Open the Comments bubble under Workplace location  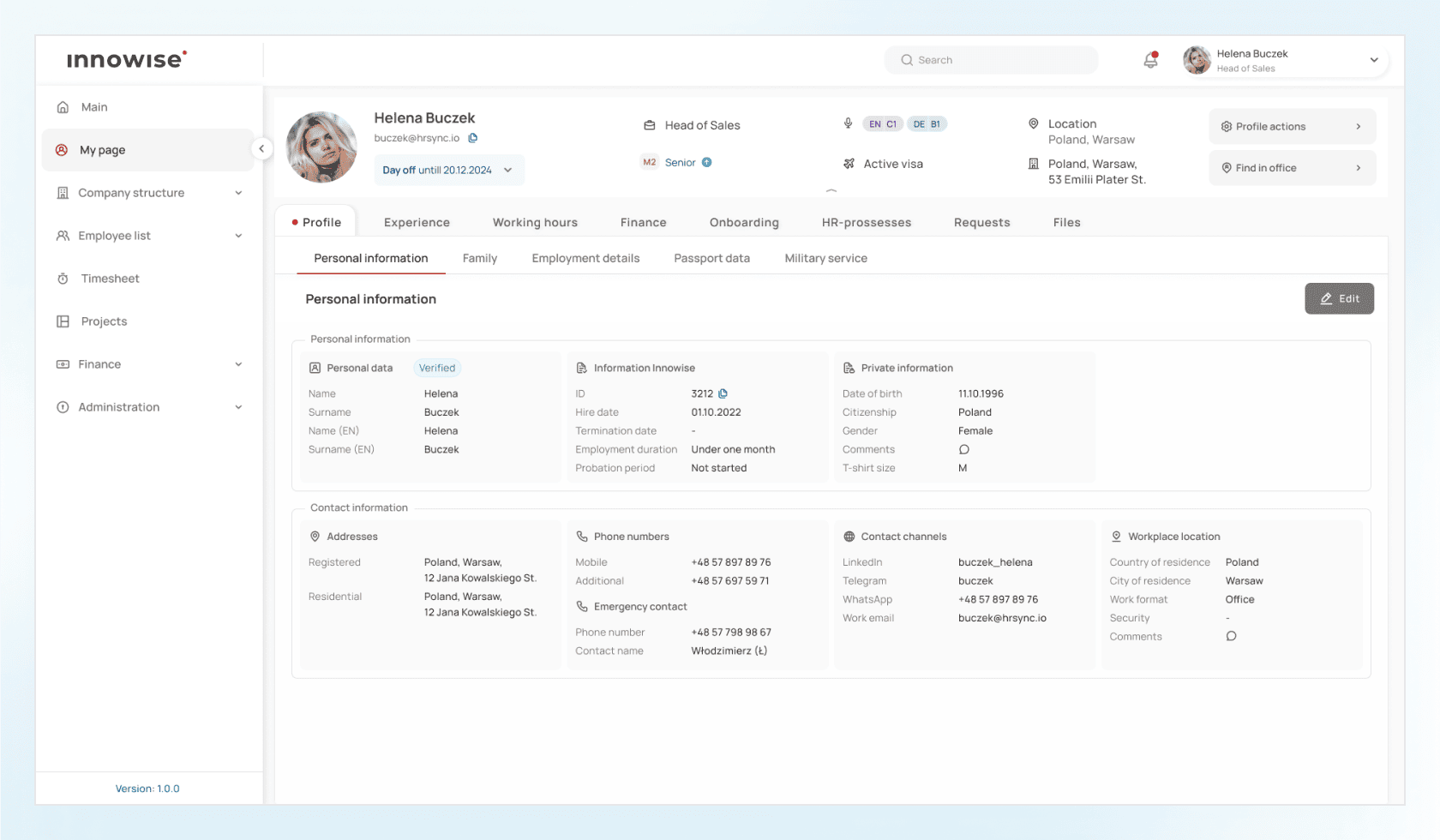pyautogui.click(x=1232, y=636)
